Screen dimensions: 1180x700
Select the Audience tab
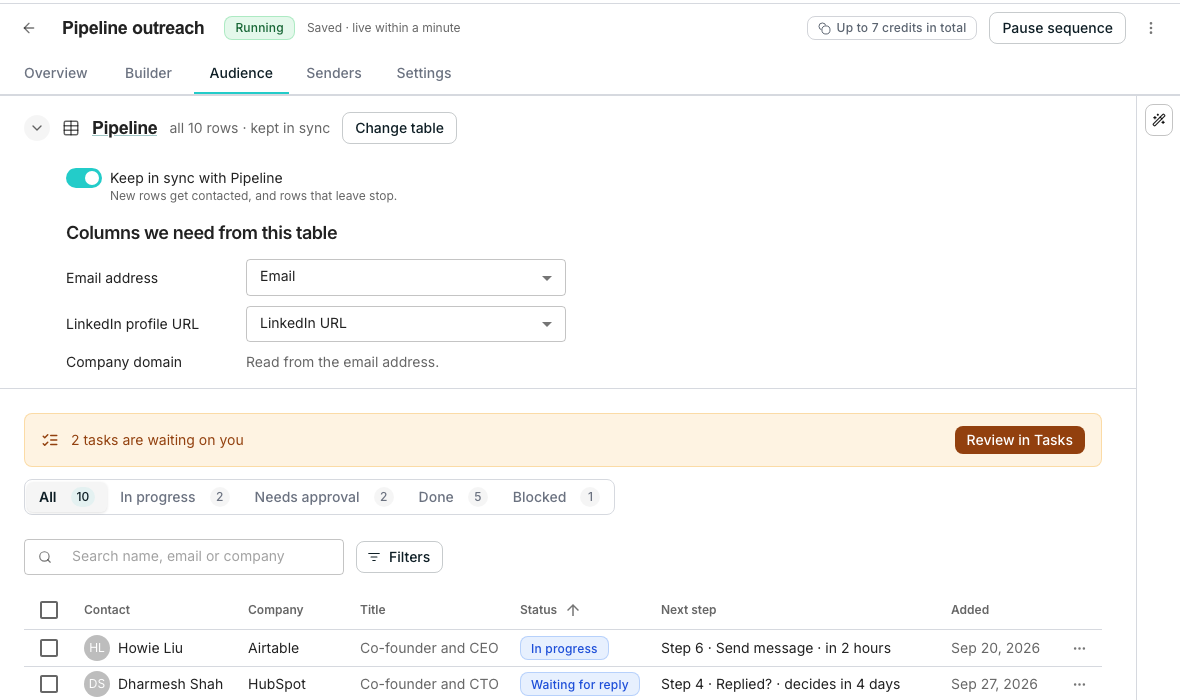(241, 73)
